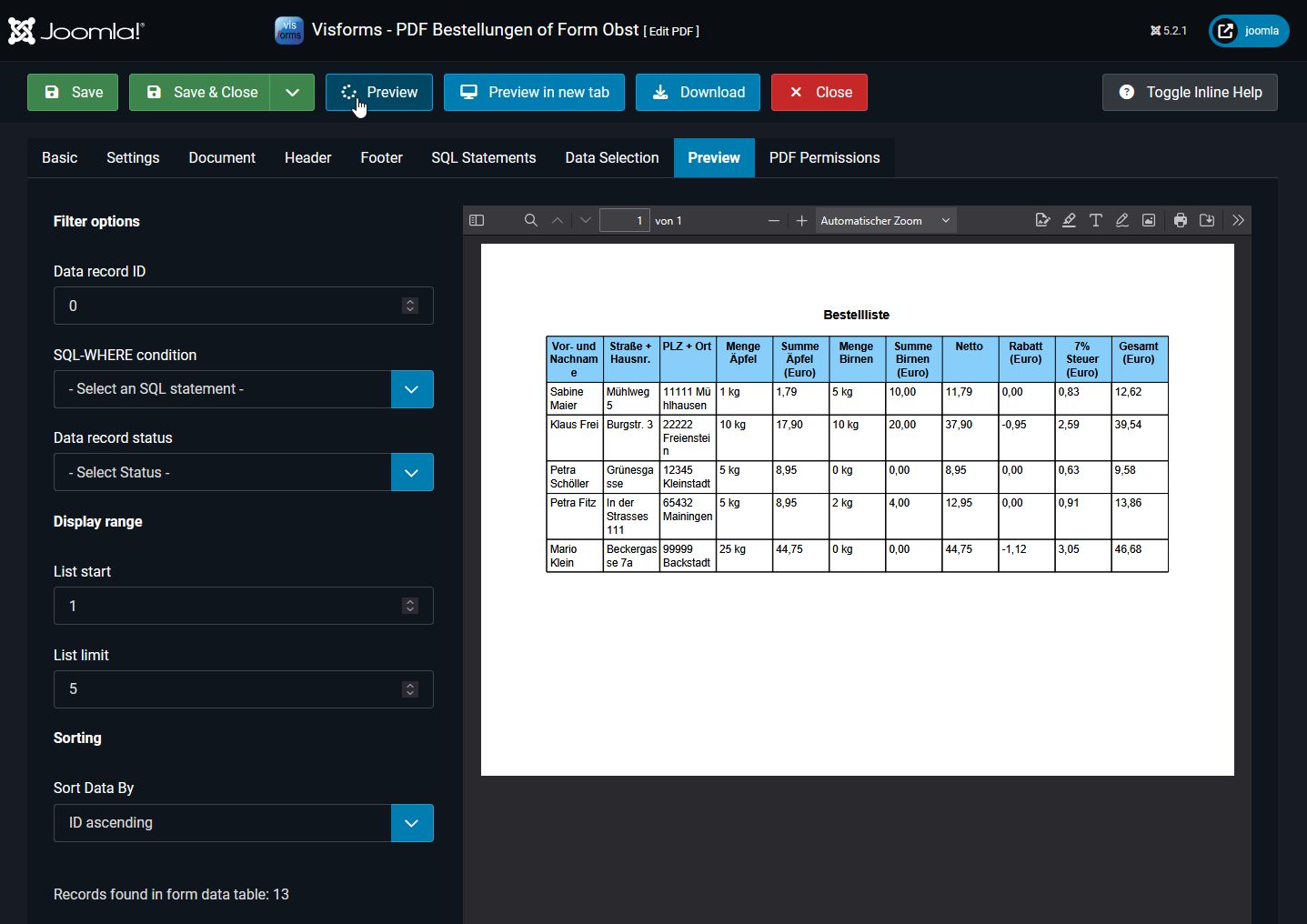Select the PDF add text tool

[x=1096, y=220]
